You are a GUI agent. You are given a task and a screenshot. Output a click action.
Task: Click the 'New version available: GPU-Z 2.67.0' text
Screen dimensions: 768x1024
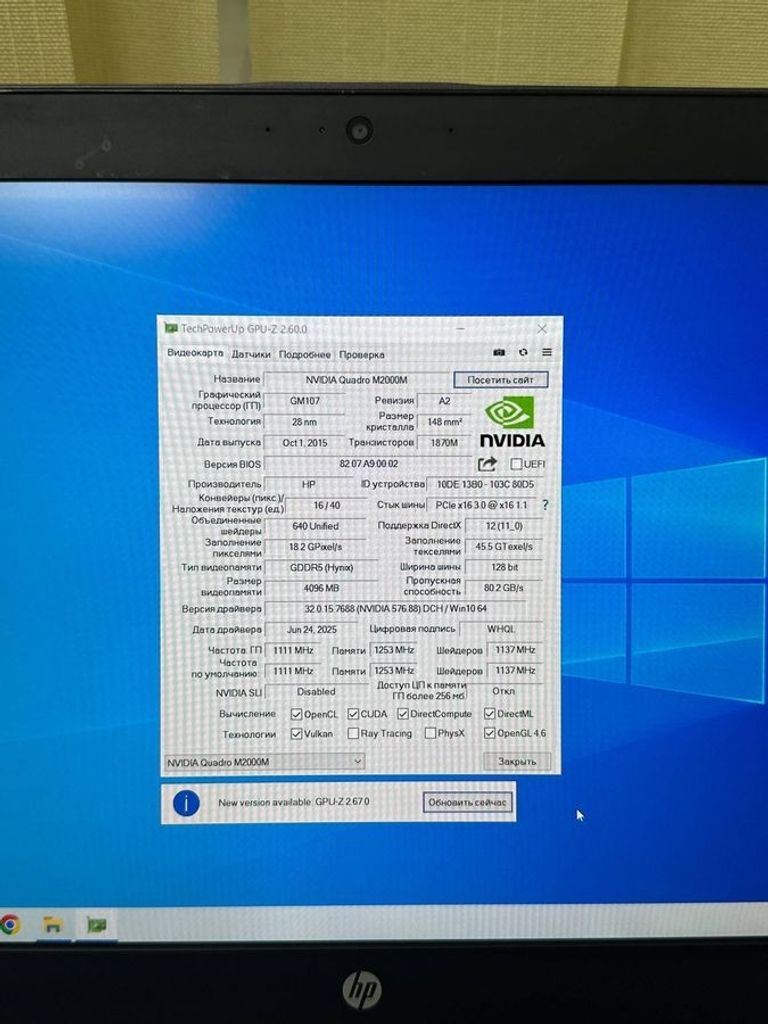[x=294, y=803]
